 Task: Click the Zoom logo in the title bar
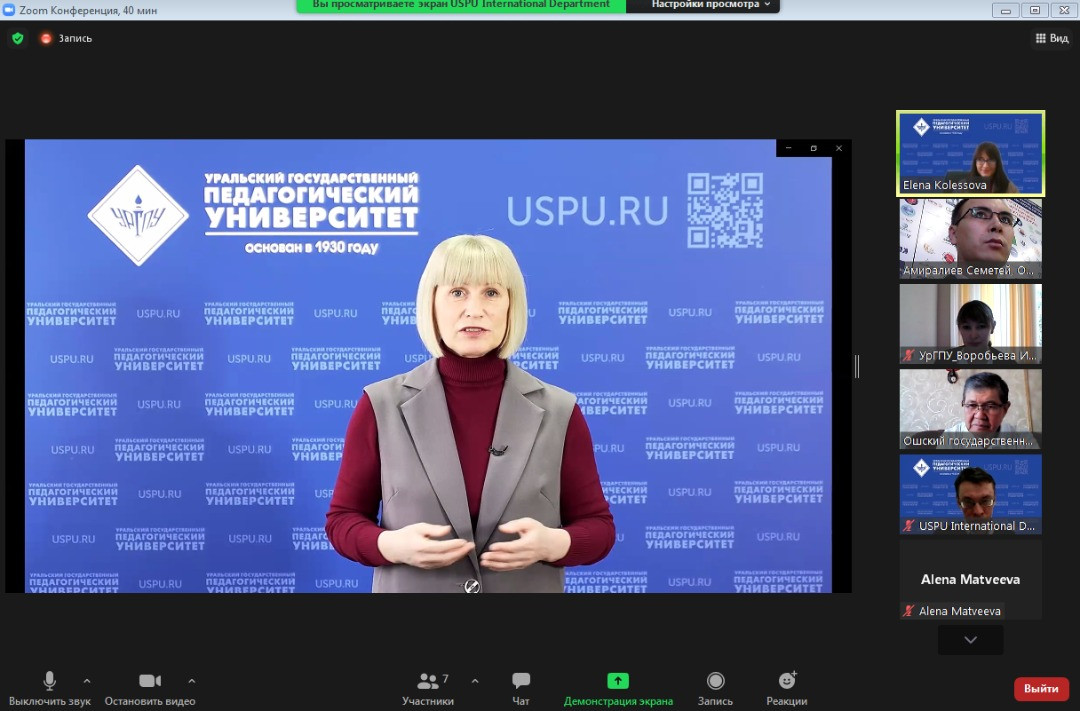9,9
